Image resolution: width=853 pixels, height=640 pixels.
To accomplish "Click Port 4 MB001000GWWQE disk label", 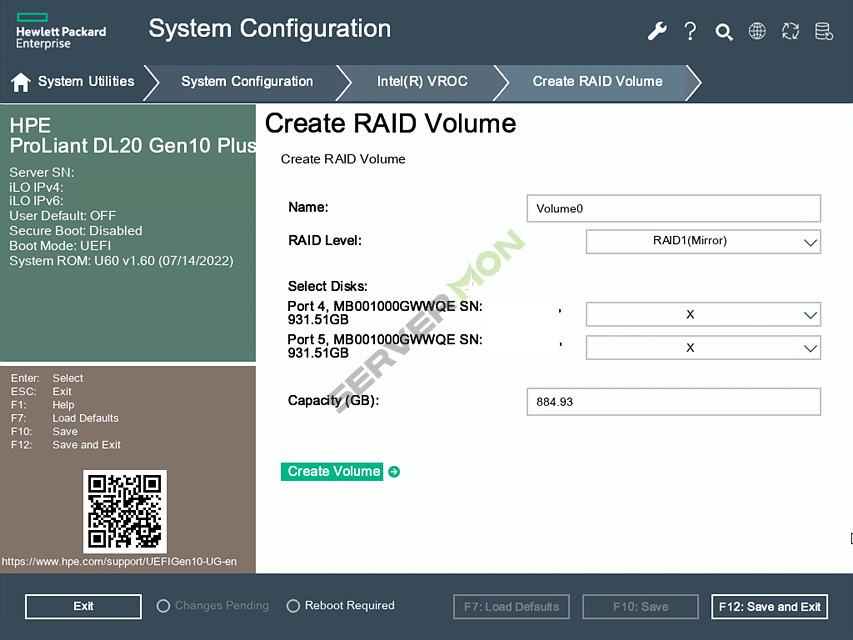I will click(385, 313).
